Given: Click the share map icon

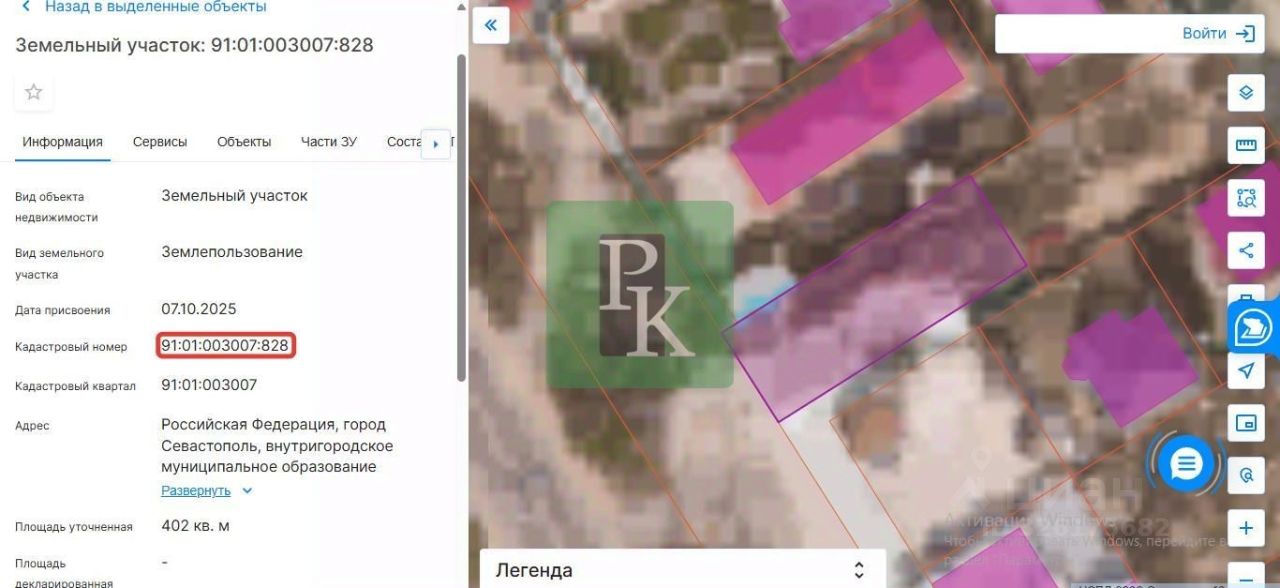Looking at the screenshot, I should pyautogui.click(x=1246, y=250).
